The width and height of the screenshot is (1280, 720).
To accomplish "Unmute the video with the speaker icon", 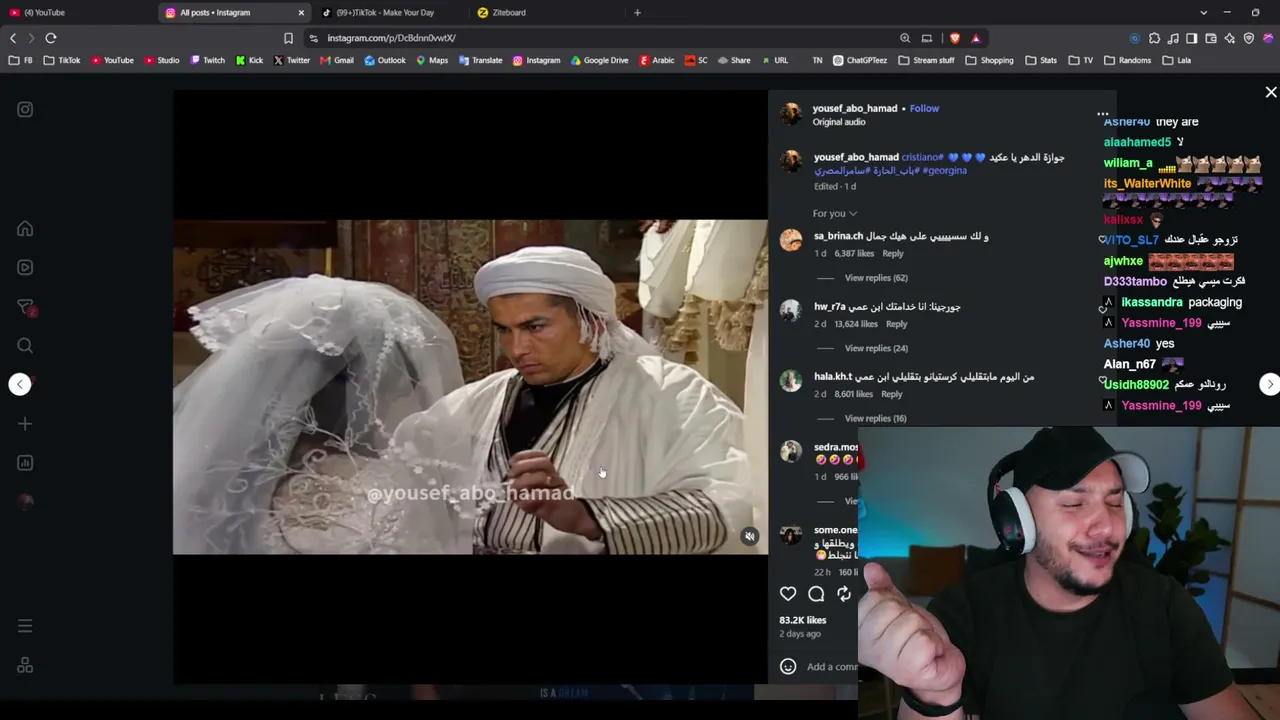I will pos(750,537).
